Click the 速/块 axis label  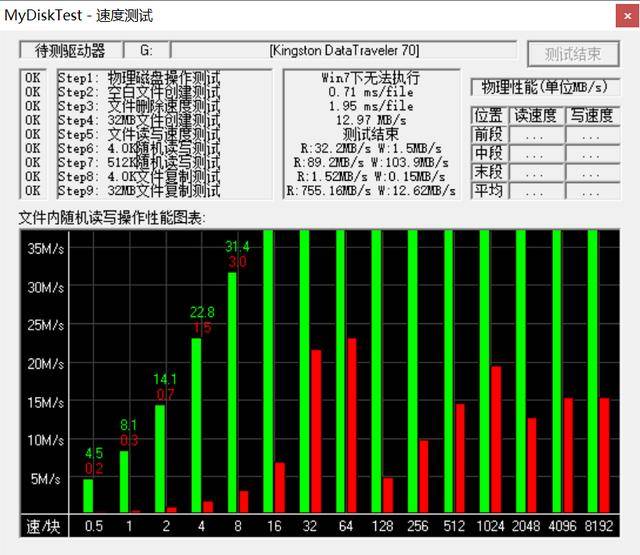44,526
